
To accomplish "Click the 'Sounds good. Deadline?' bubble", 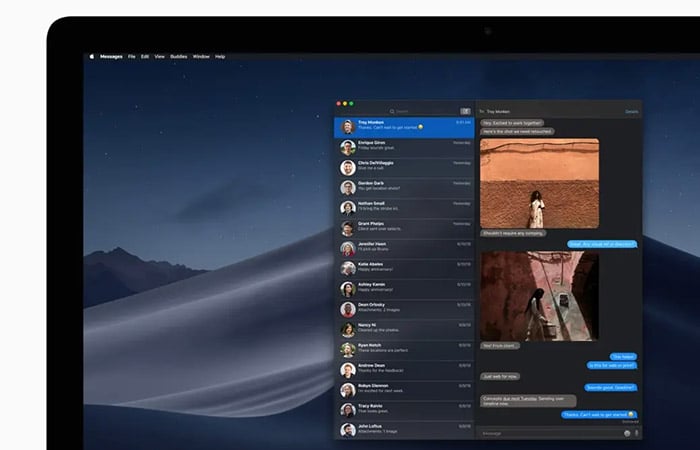I will [x=611, y=388].
